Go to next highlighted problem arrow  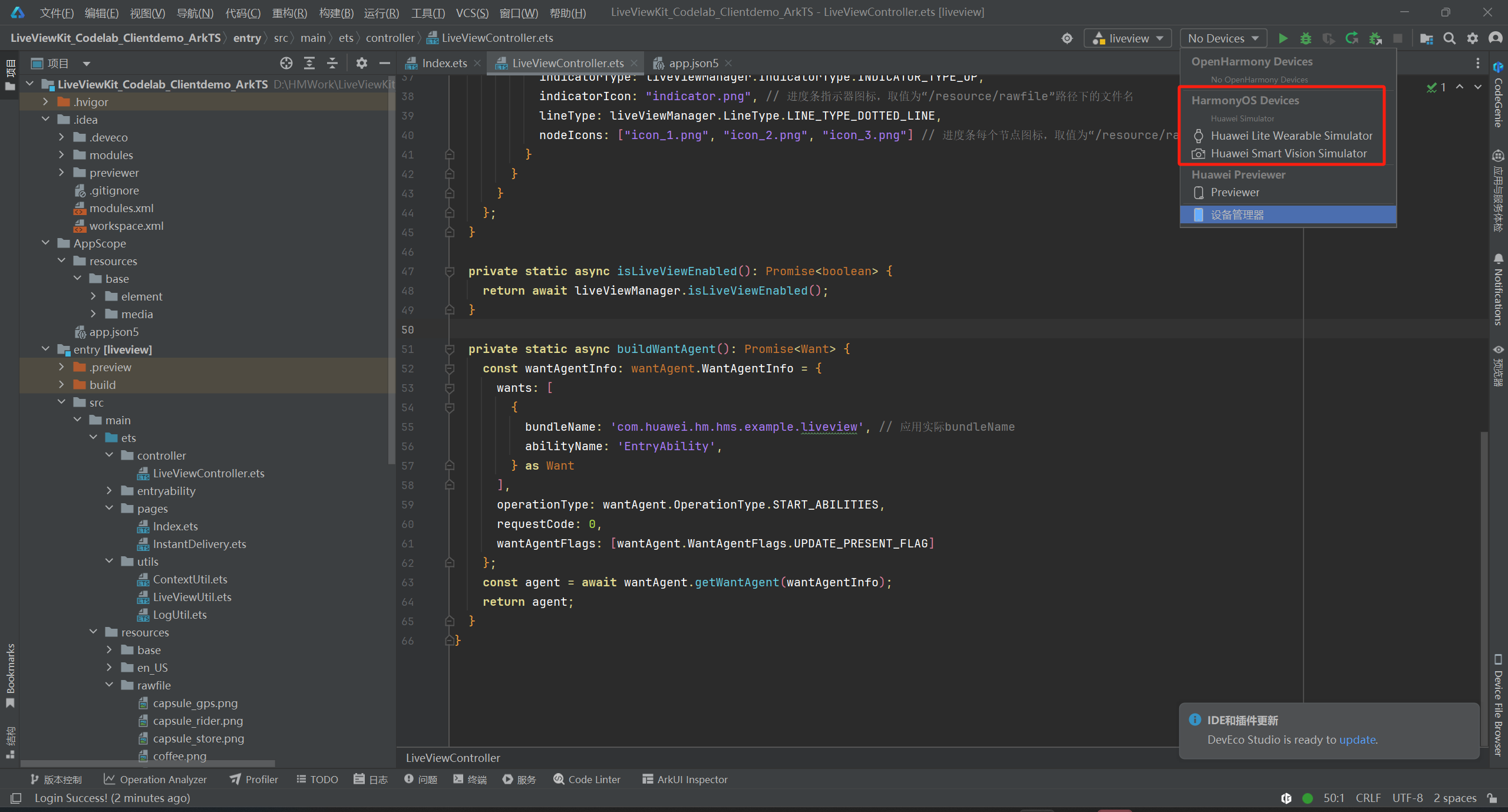tap(1478, 87)
